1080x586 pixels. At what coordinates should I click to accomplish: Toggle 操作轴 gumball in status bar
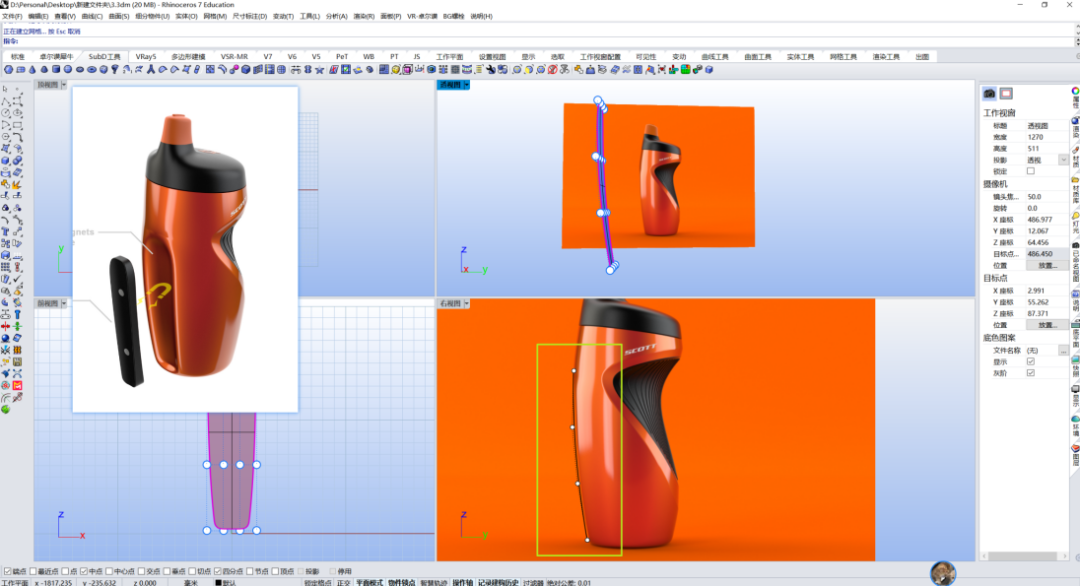pyautogui.click(x=462, y=583)
